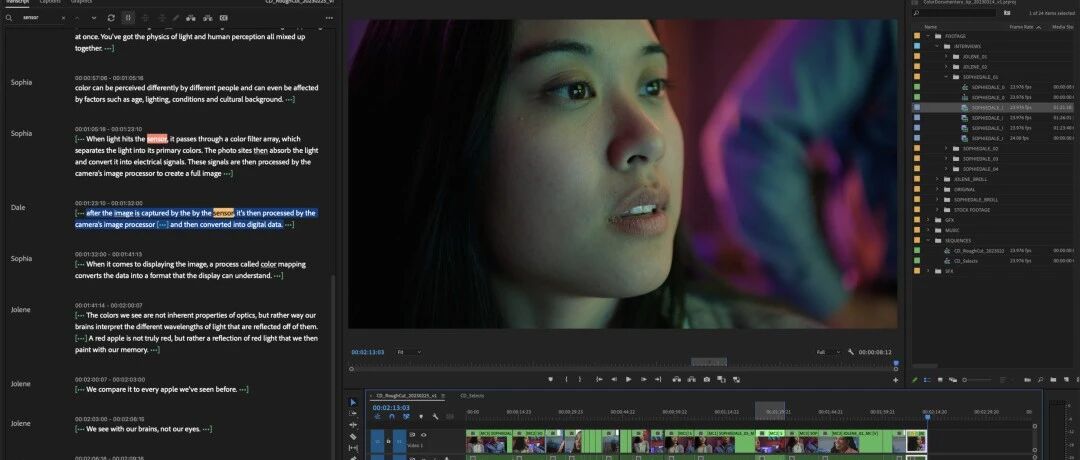Collapse the FOOTAGE bin

pyautogui.click(x=928, y=36)
